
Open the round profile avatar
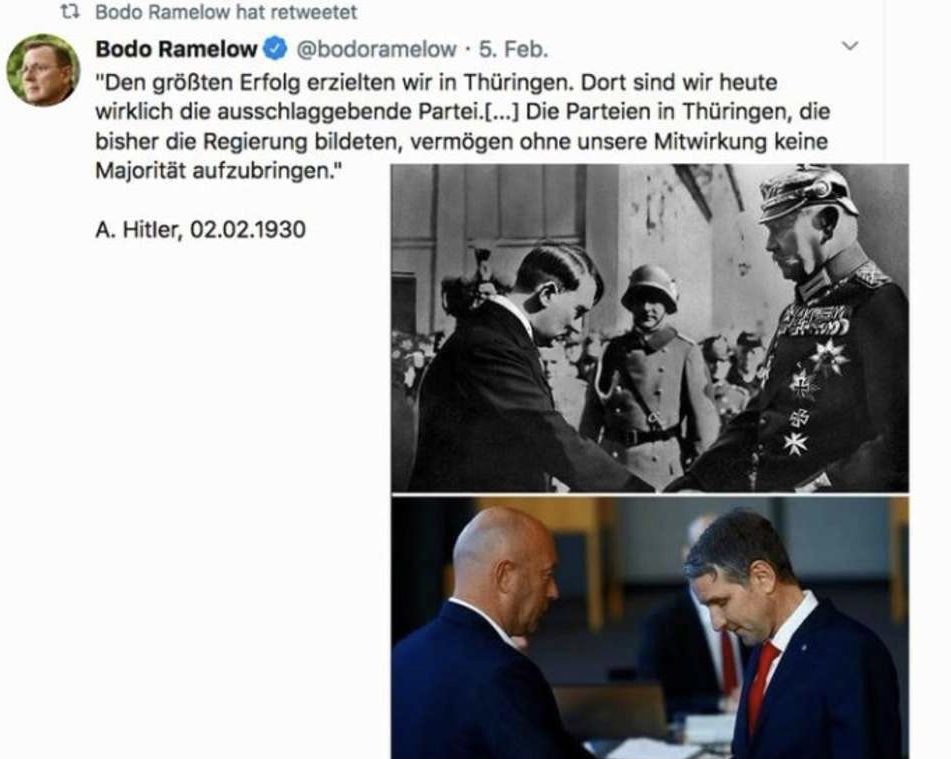pyautogui.click(x=42, y=70)
